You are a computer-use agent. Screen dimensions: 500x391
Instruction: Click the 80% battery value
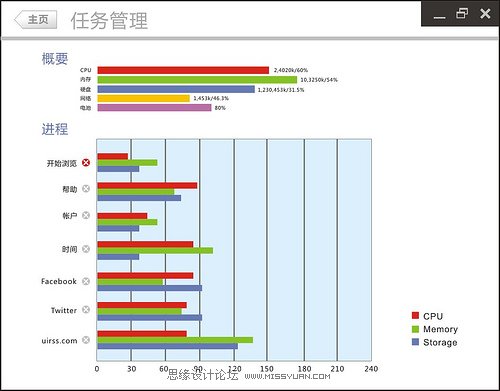pos(220,108)
